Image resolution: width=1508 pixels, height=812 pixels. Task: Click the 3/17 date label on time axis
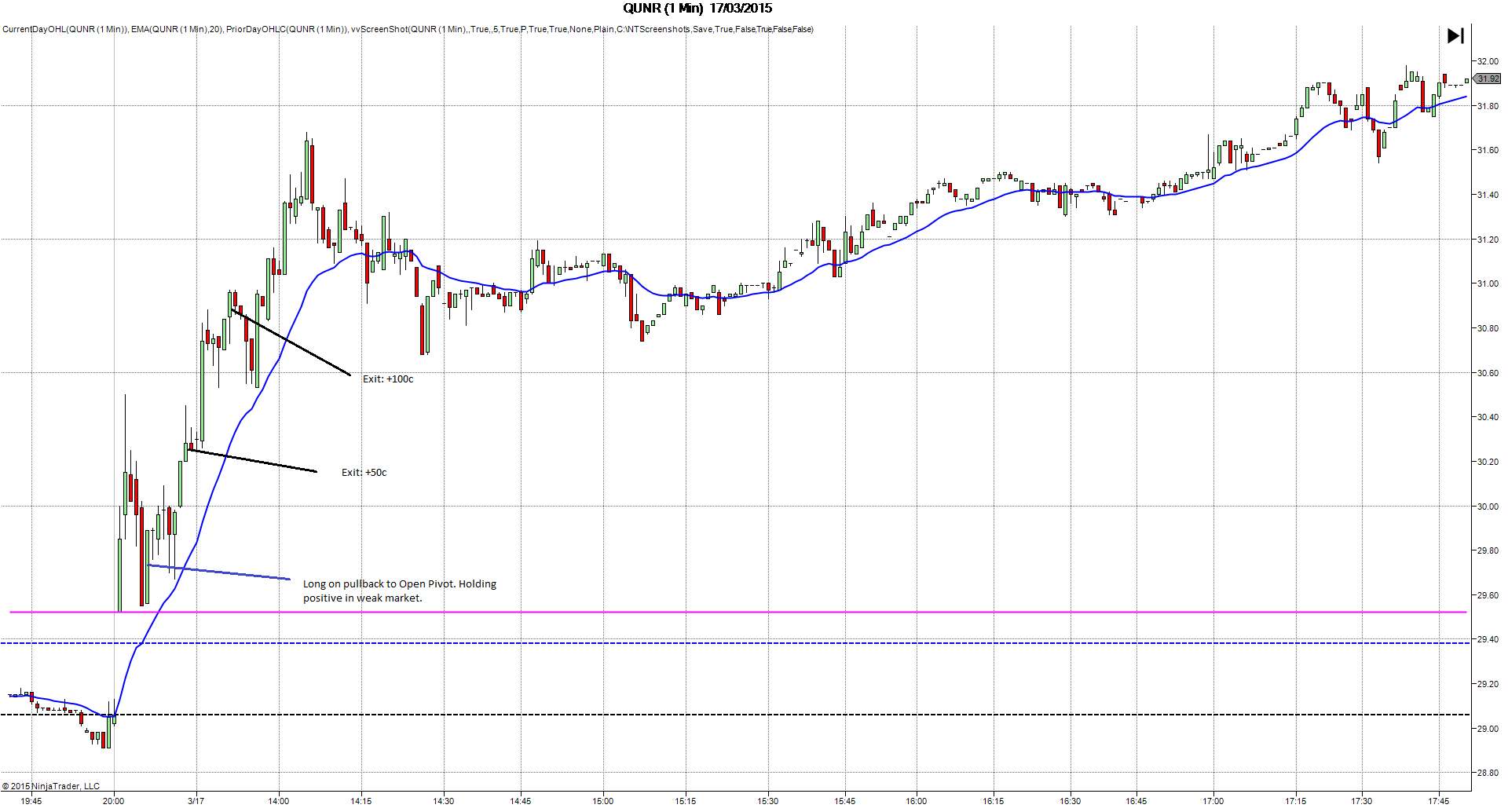click(196, 801)
